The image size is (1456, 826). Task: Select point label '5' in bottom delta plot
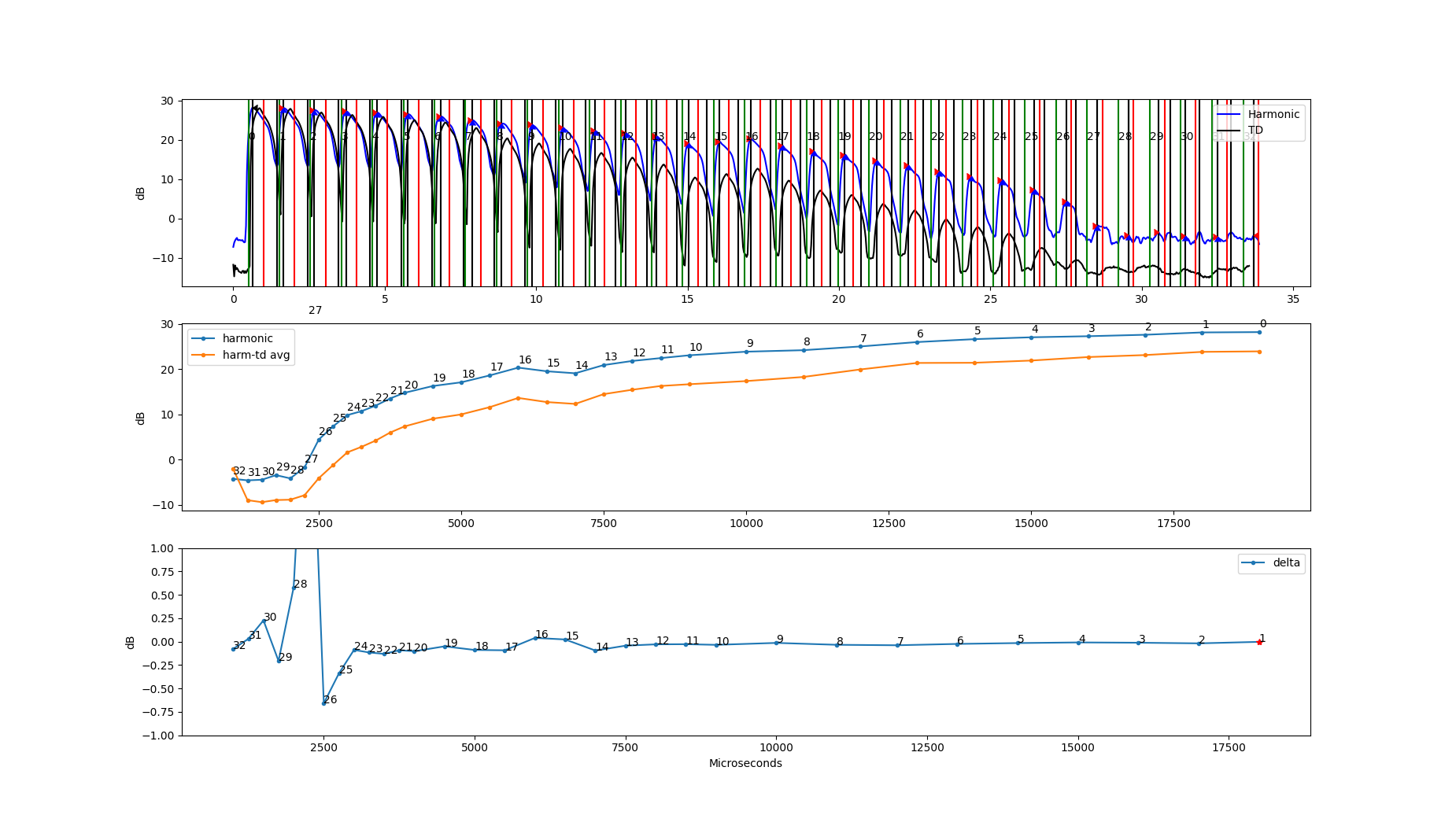(x=1021, y=639)
